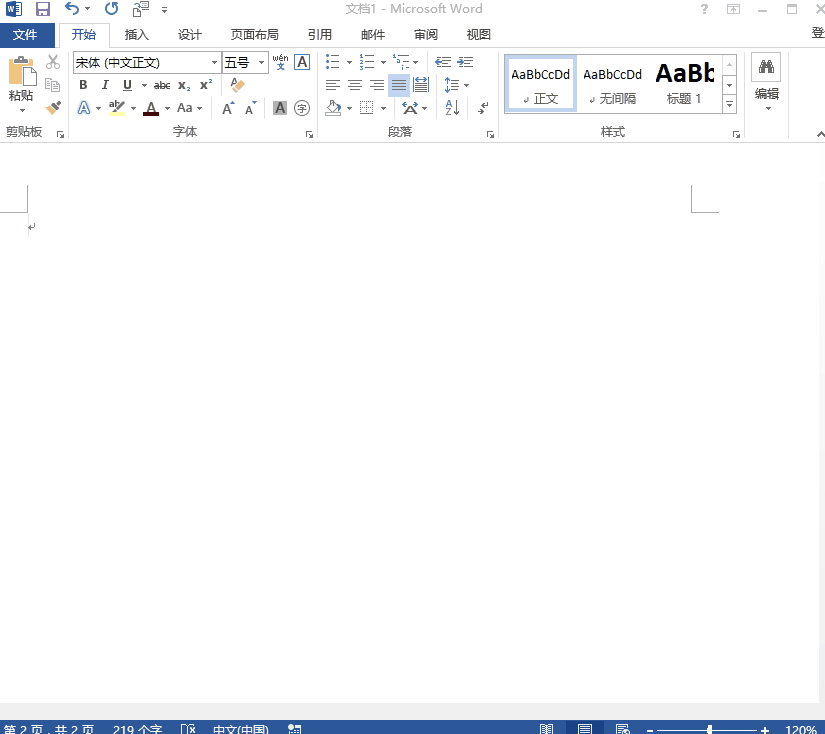Toggle Bold formatting
The height and width of the screenshot is (734, 825).
tap(83, 85)
